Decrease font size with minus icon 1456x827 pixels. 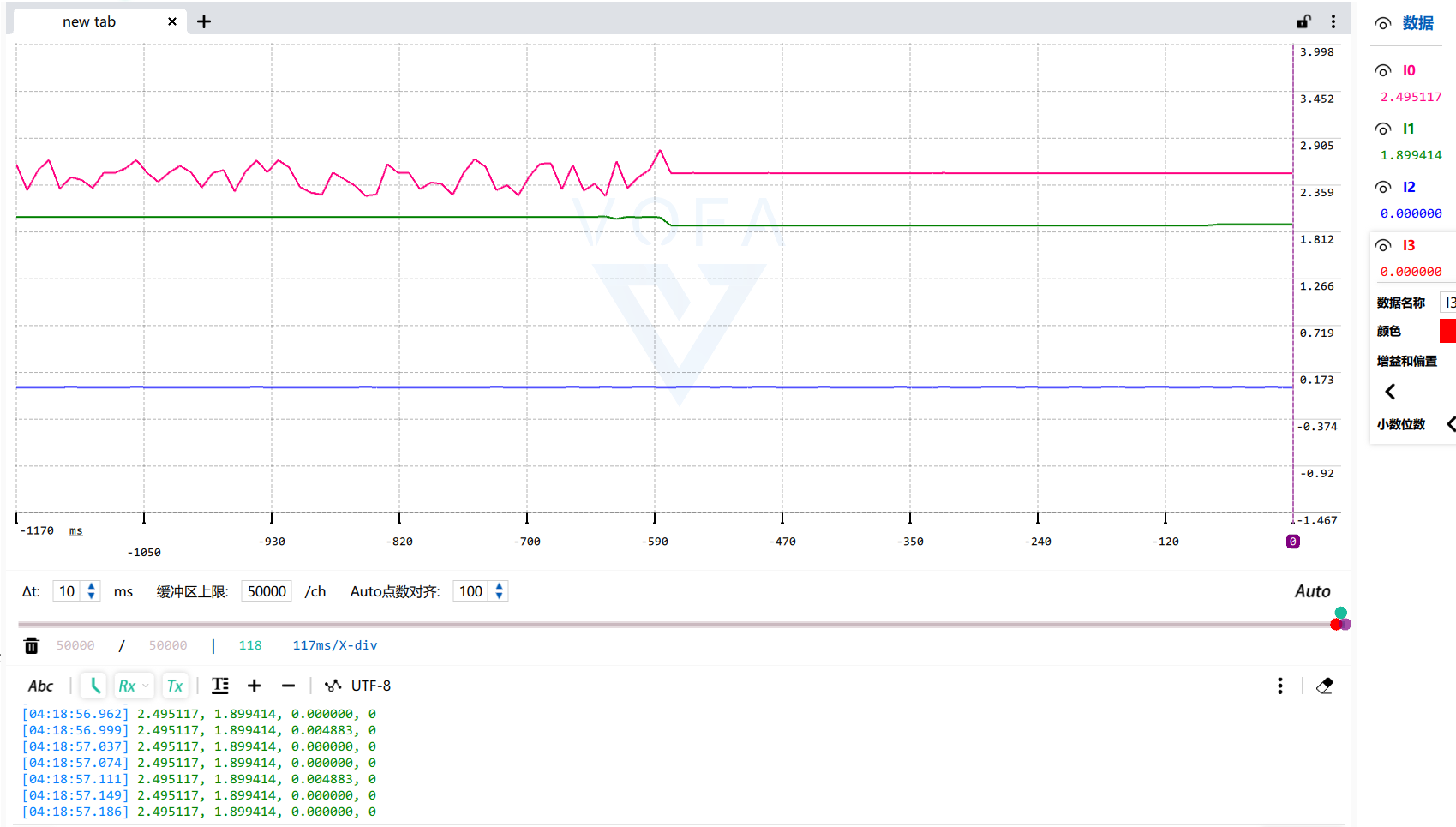click(x=288, y=686)
